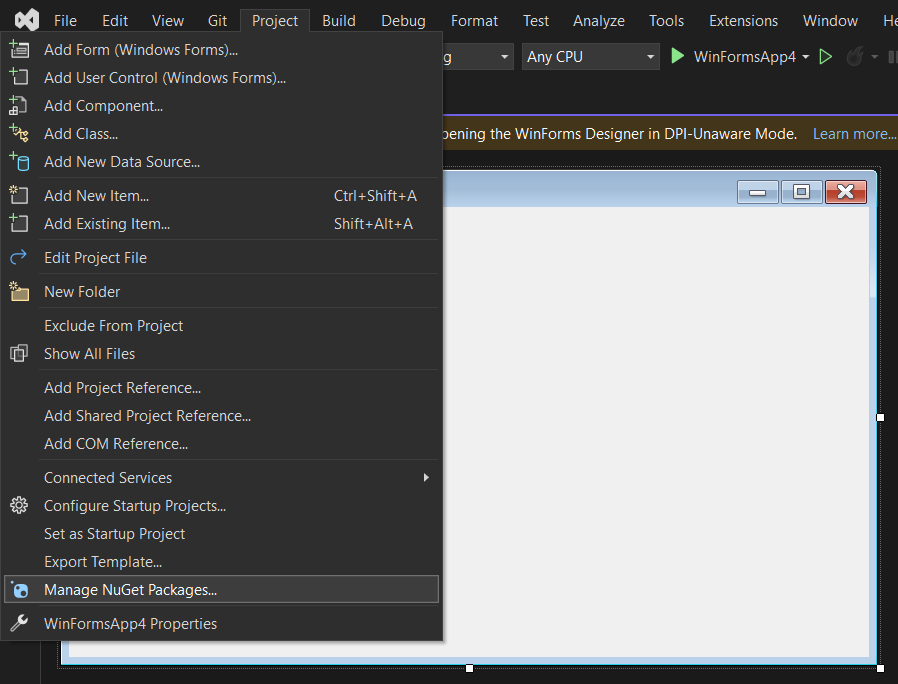
Task: Open the solution configuration dropdown arrow
Action: 505,57
